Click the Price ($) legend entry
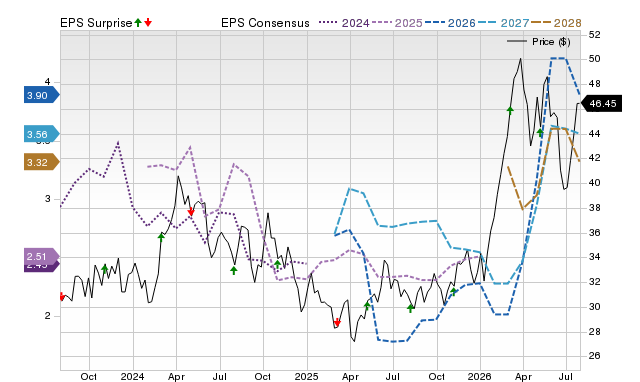 (539, 42)
